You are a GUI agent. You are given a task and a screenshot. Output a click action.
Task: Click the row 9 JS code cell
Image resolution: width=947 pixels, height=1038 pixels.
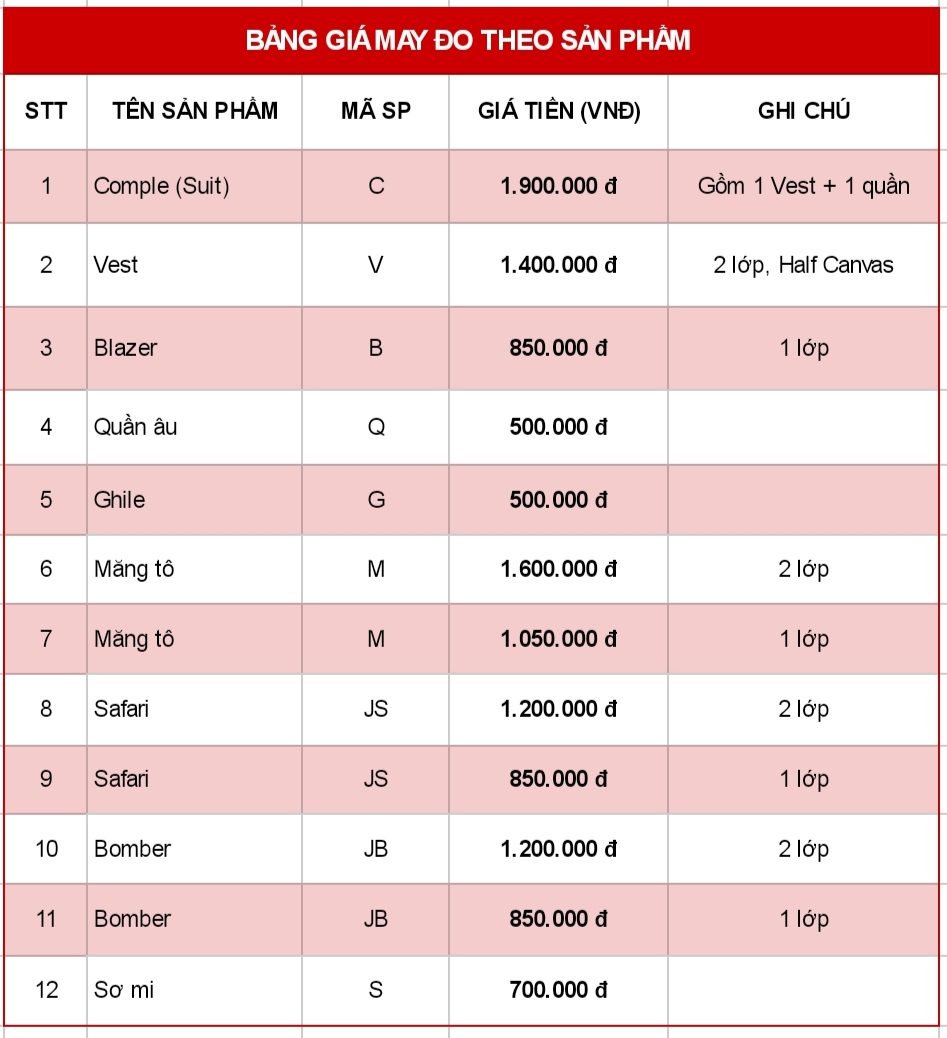[x=375, y=779]
